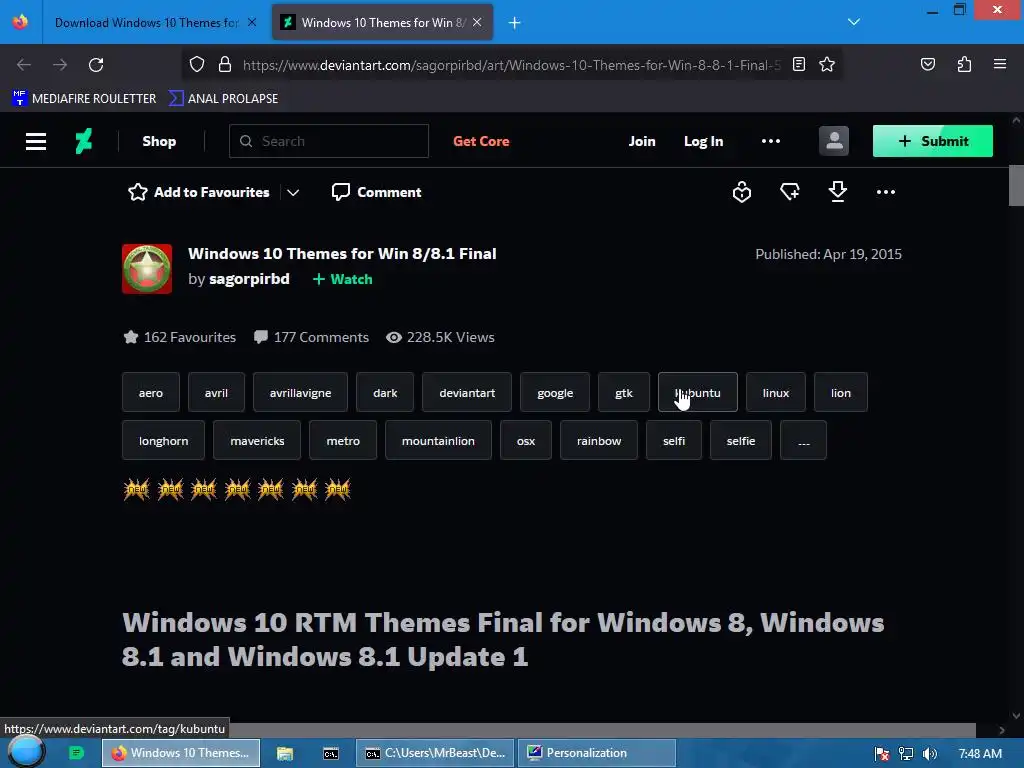The width and height of the screenshot is (1024, 768).
Task: Go back with browser back arrow
Action: coord(24,65)
